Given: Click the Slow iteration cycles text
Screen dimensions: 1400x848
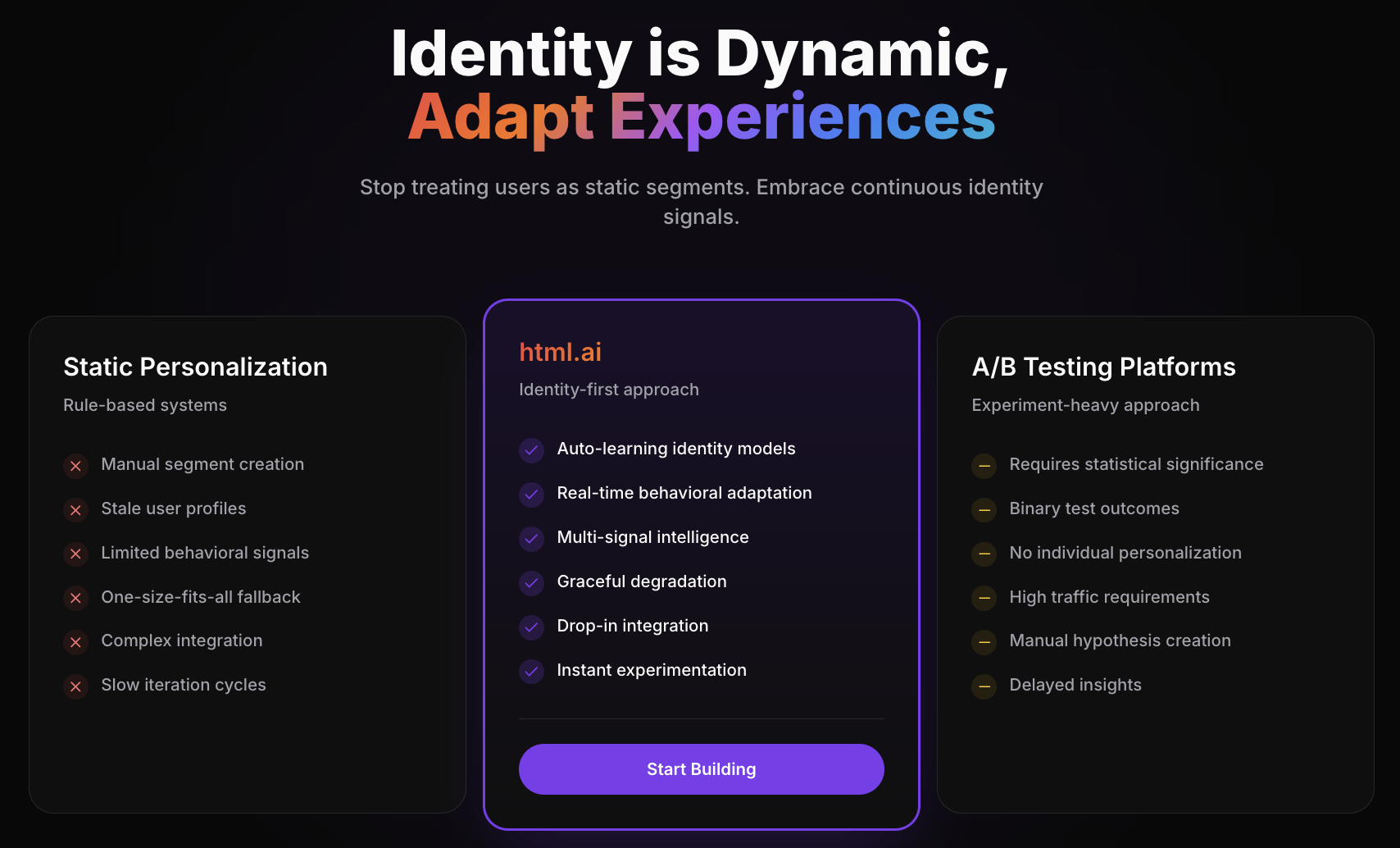Looking at the screenshot, I should pos(184,685).
